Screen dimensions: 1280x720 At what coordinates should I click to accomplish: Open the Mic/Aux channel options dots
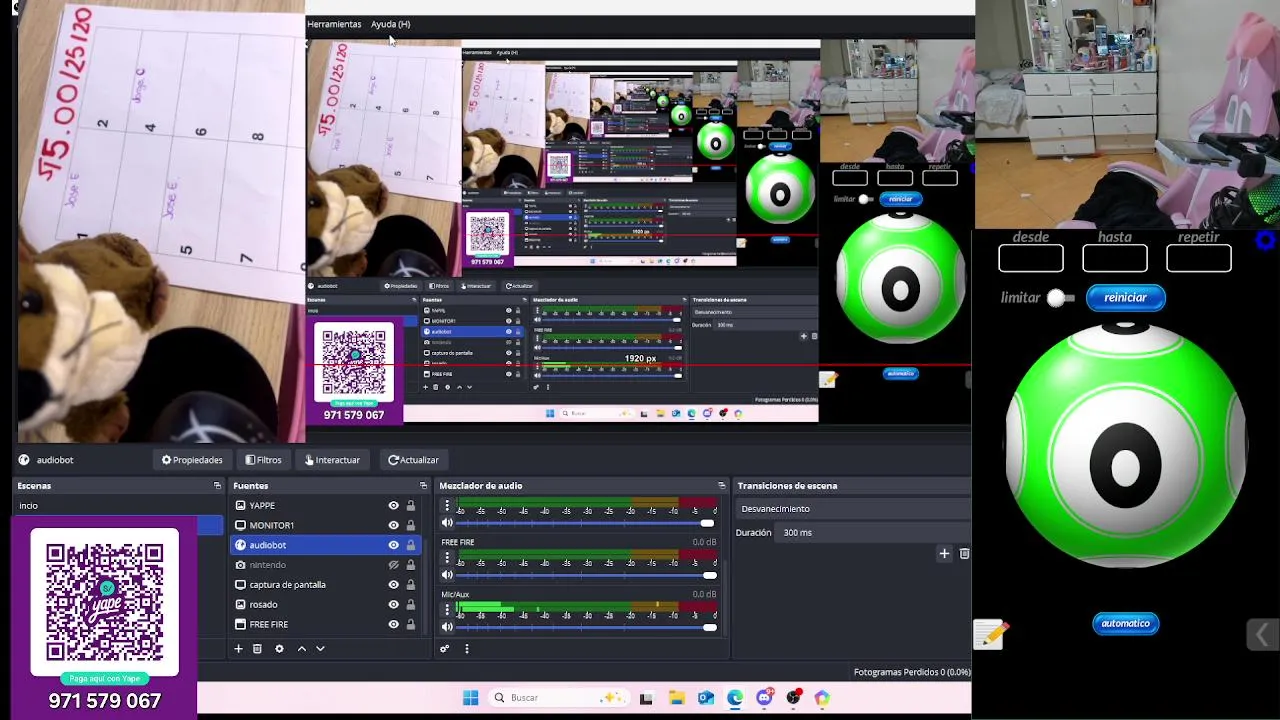click(447, 610)
